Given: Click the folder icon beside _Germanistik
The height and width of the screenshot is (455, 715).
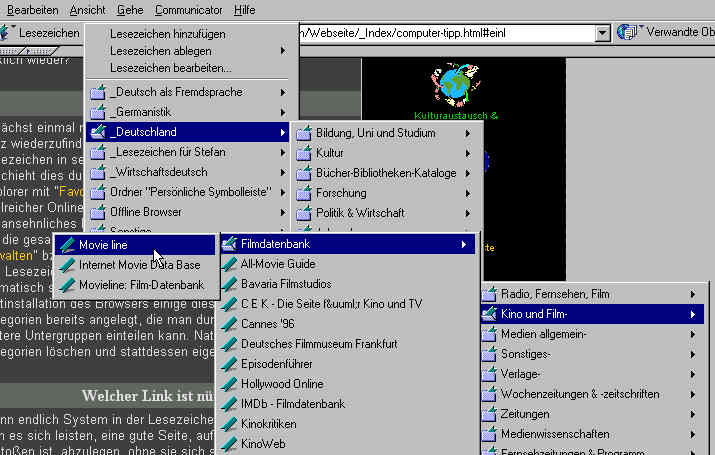Looking at the screenshot, I should point(98,112).
